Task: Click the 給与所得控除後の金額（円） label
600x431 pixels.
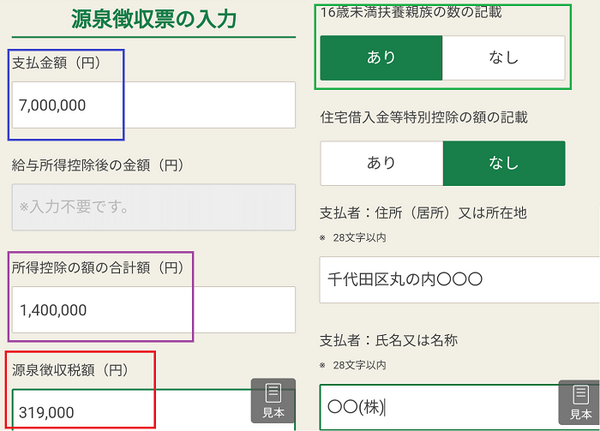Action: [x=98, y=165]
